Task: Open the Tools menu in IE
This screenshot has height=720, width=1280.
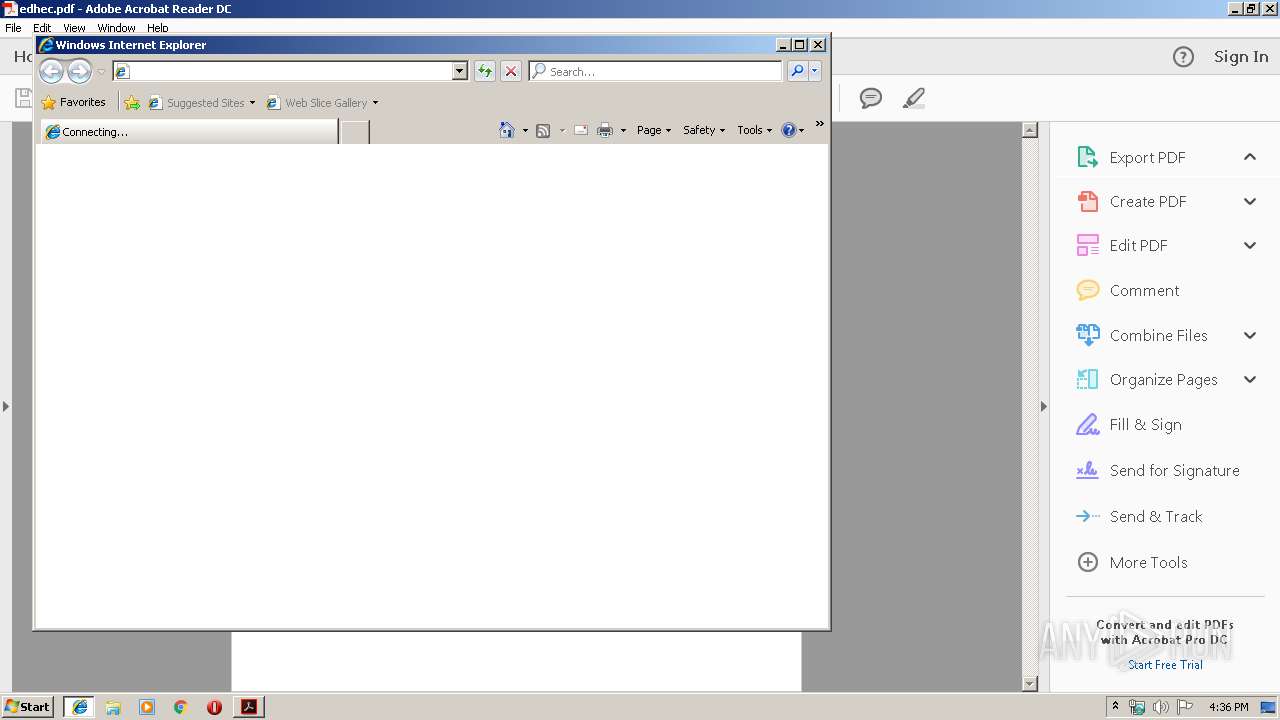Action: 755,130
